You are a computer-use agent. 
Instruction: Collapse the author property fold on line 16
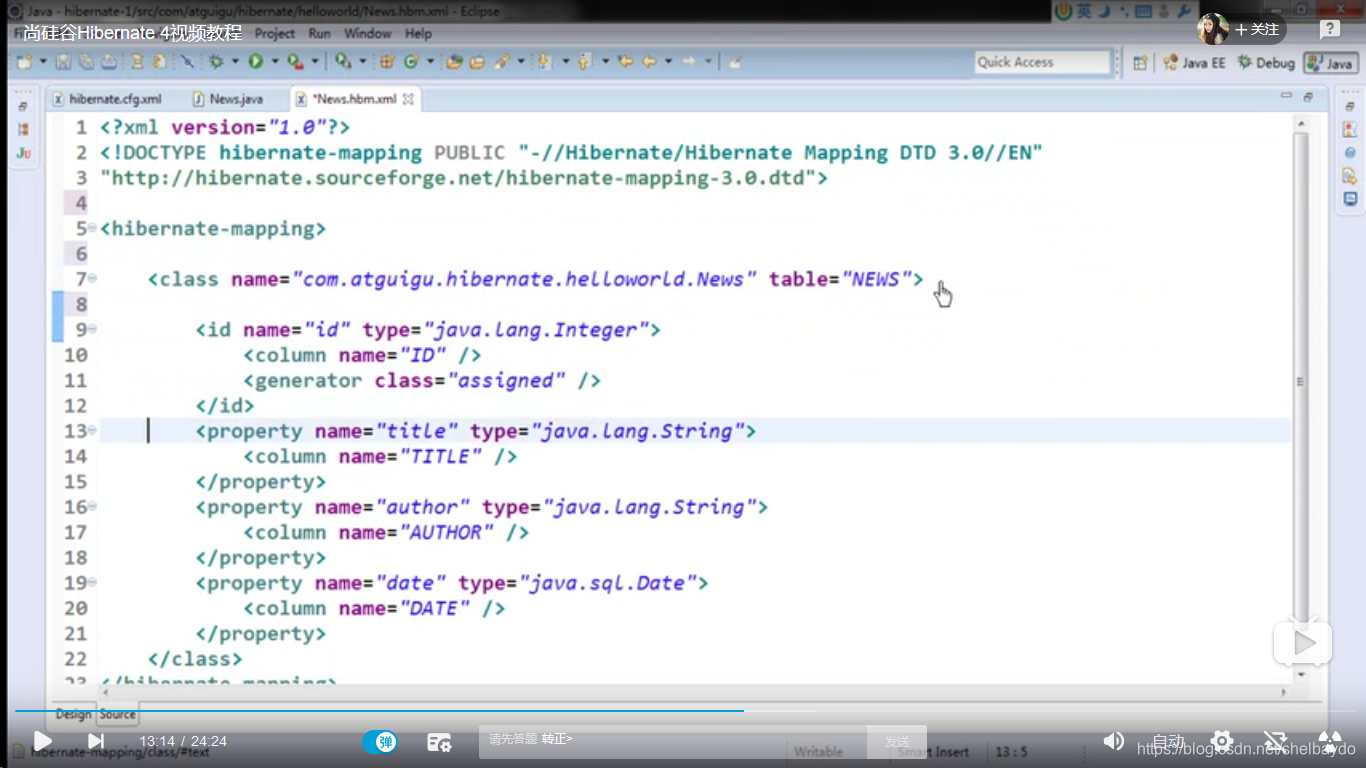pos(92,507)
